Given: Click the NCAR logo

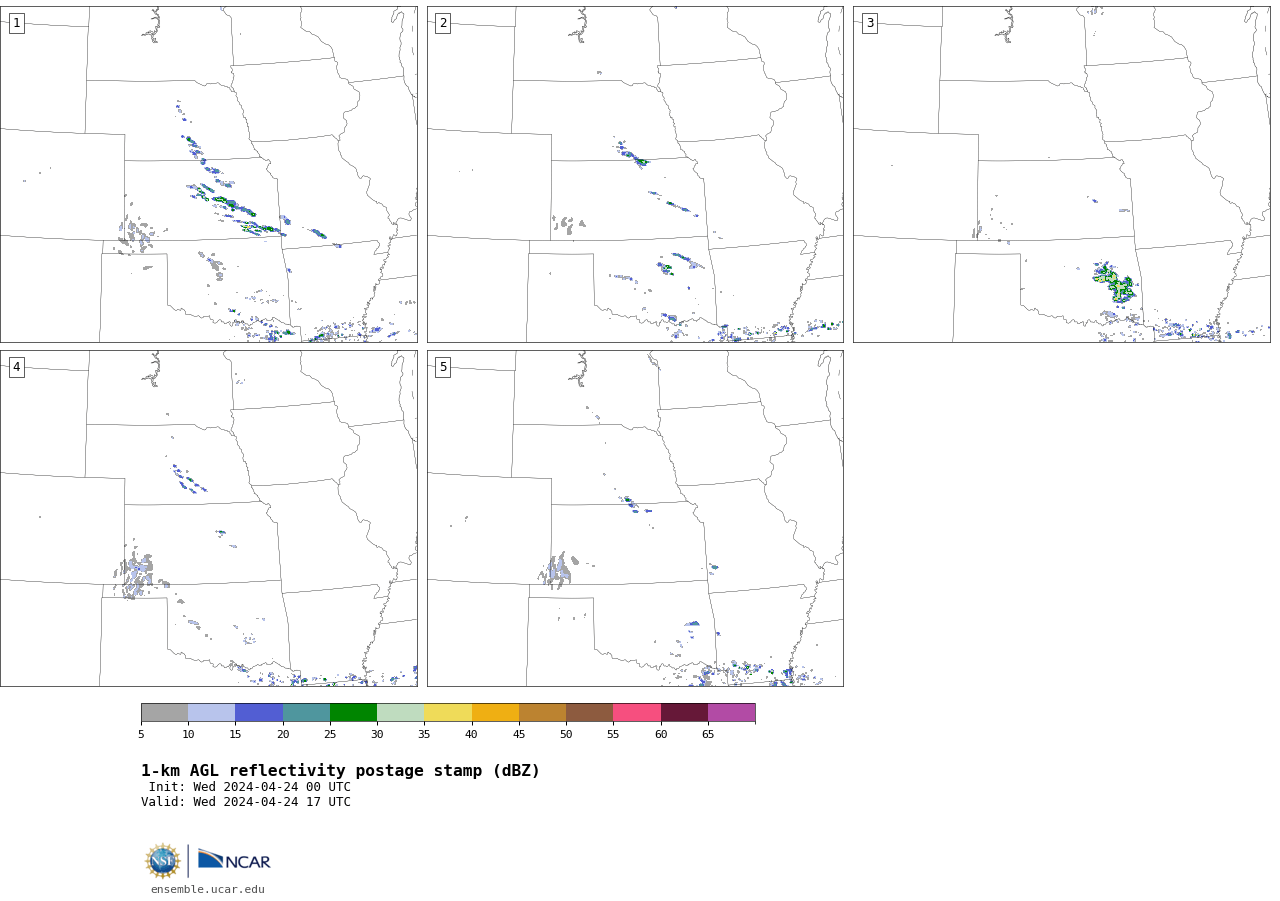Looking at the screenshot, I should click(x=234, y=860).
